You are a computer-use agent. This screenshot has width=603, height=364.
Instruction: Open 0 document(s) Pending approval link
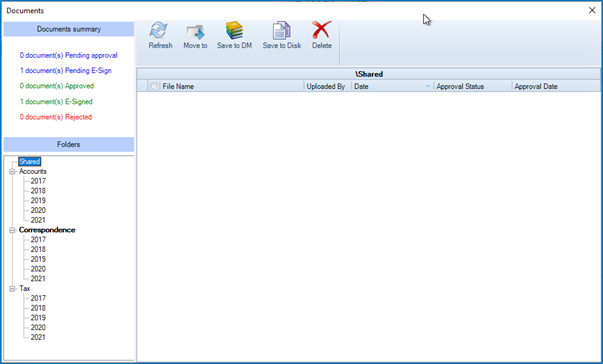click(x=68, y=55)
